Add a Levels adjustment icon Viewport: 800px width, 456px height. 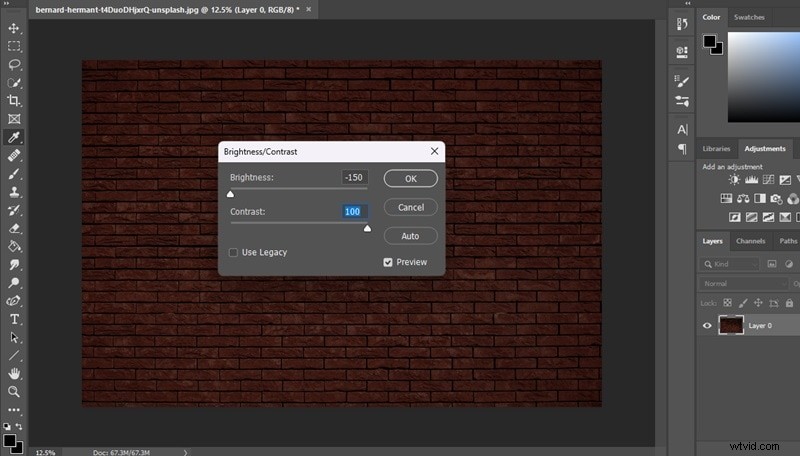[752, 180]
